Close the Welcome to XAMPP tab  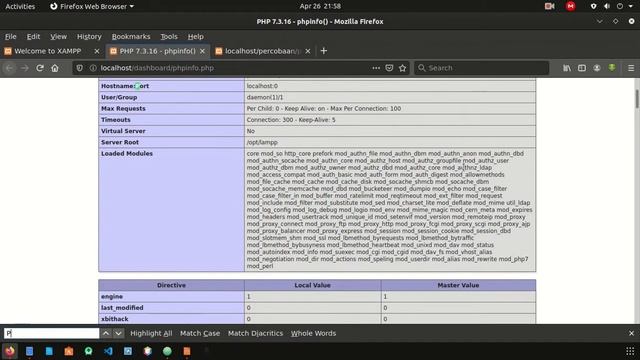(97, 51)
